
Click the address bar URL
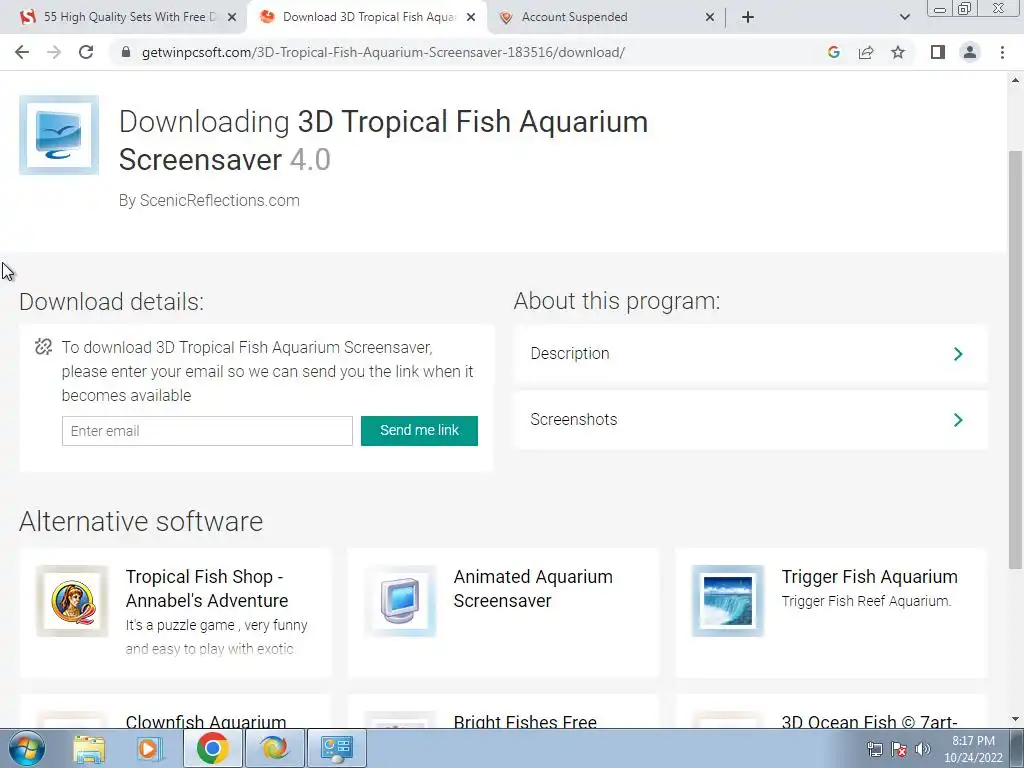(383, 52)
